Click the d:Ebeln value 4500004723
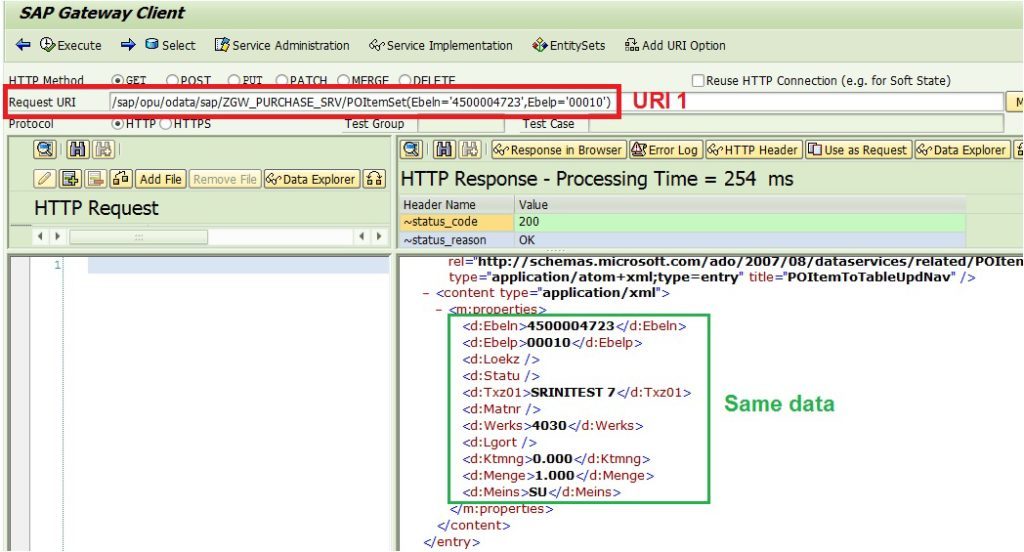 pyautogui.click(x=571, y=325)
